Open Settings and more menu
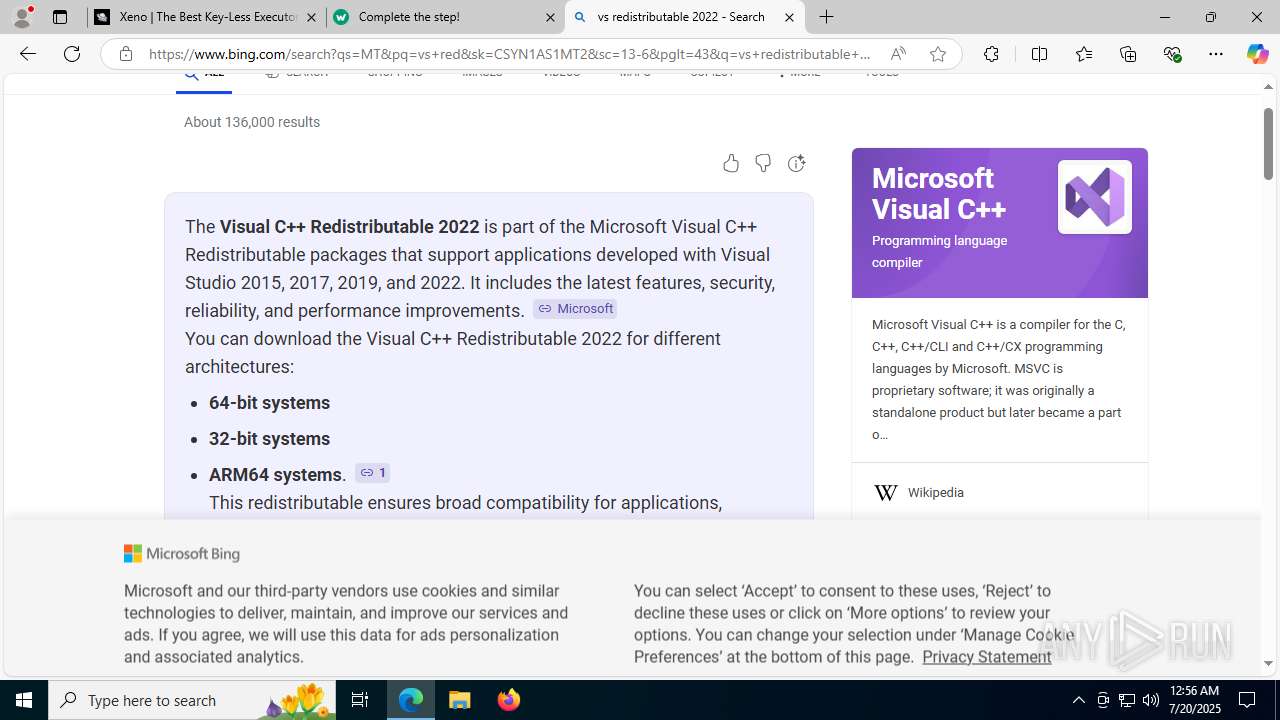This screenshot has height=720, width=1280. [1216, 54]
